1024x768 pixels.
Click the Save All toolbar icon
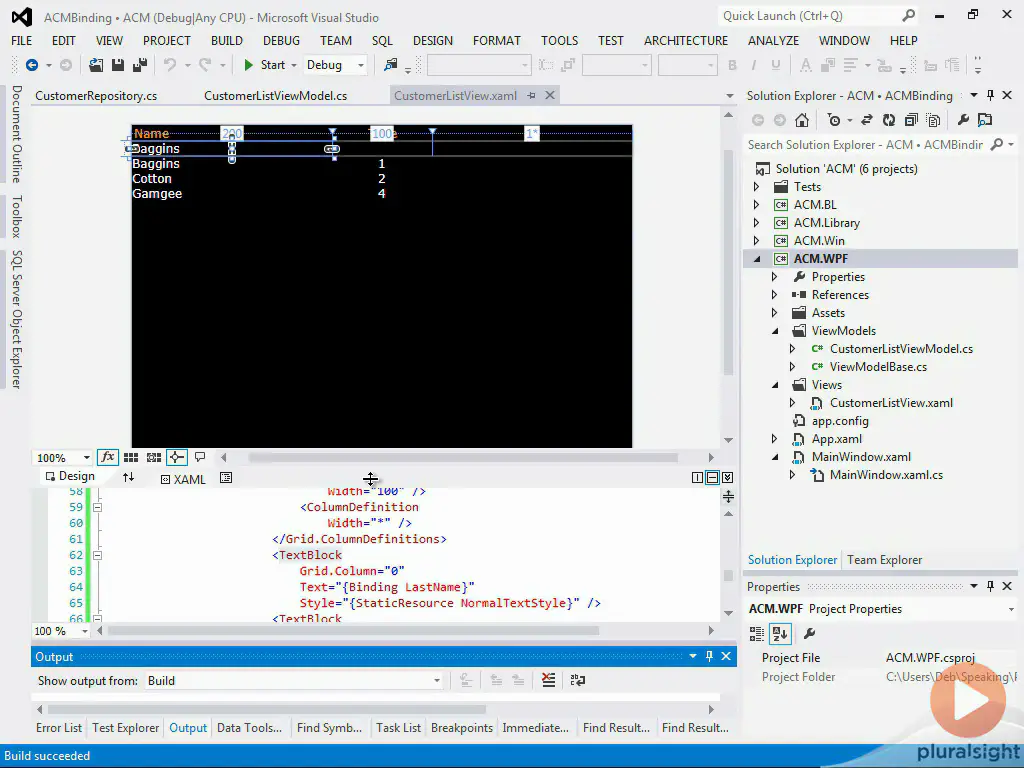coord(140,65)
